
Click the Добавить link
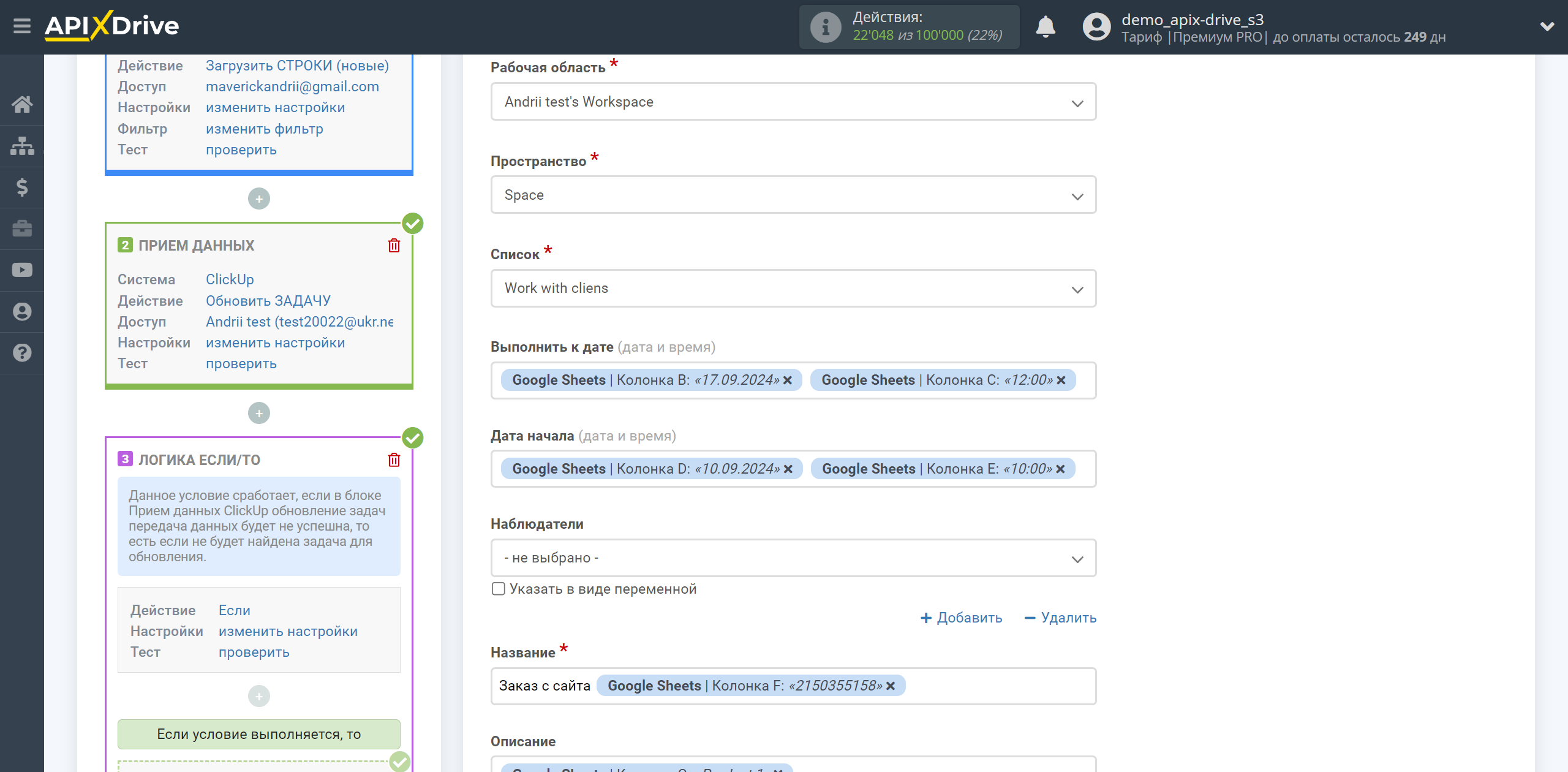pyautogui.click(x=962, y=618)
